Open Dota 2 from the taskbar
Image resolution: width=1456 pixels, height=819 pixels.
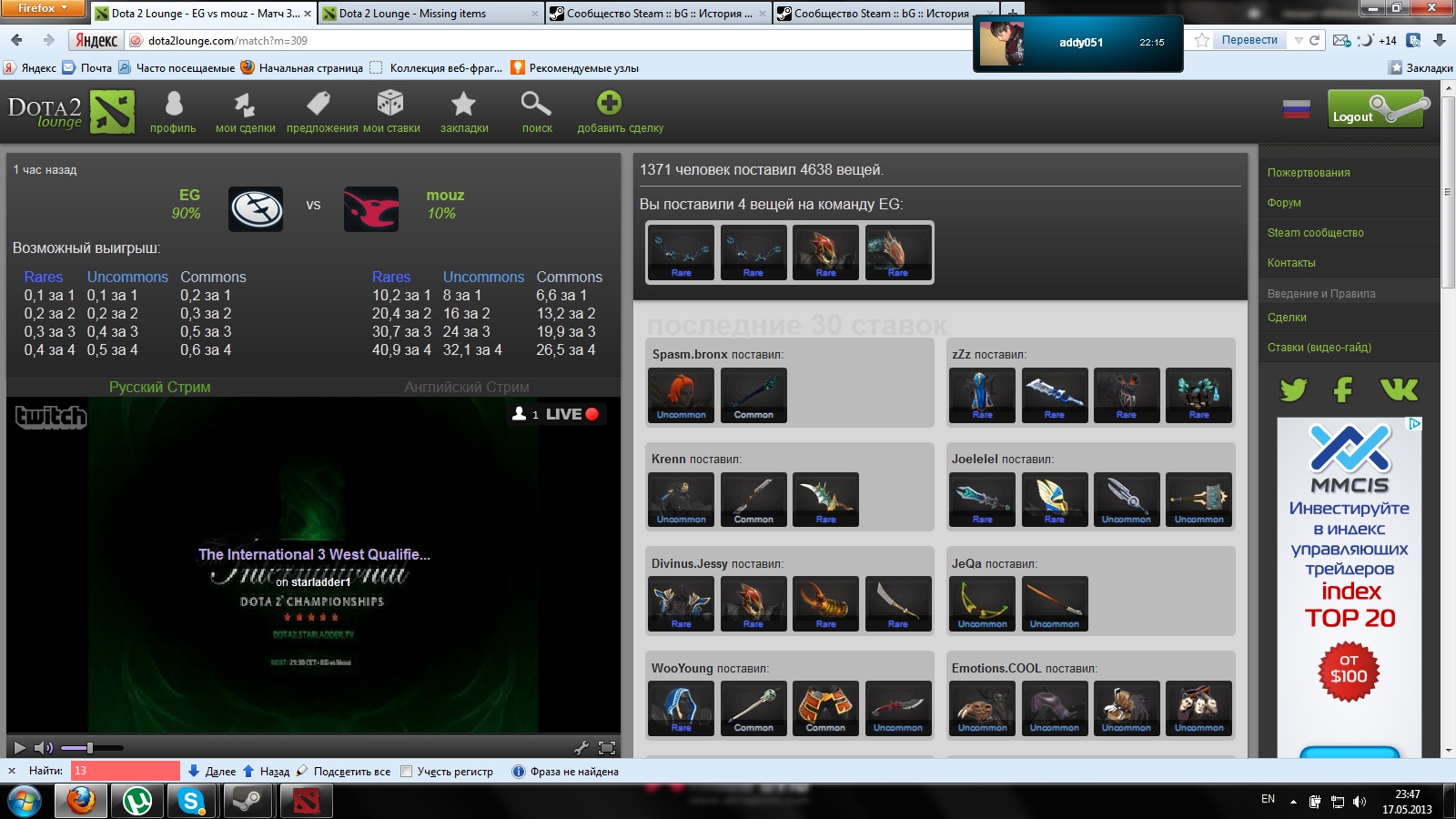pyautogui.click(x=306, y=802)
